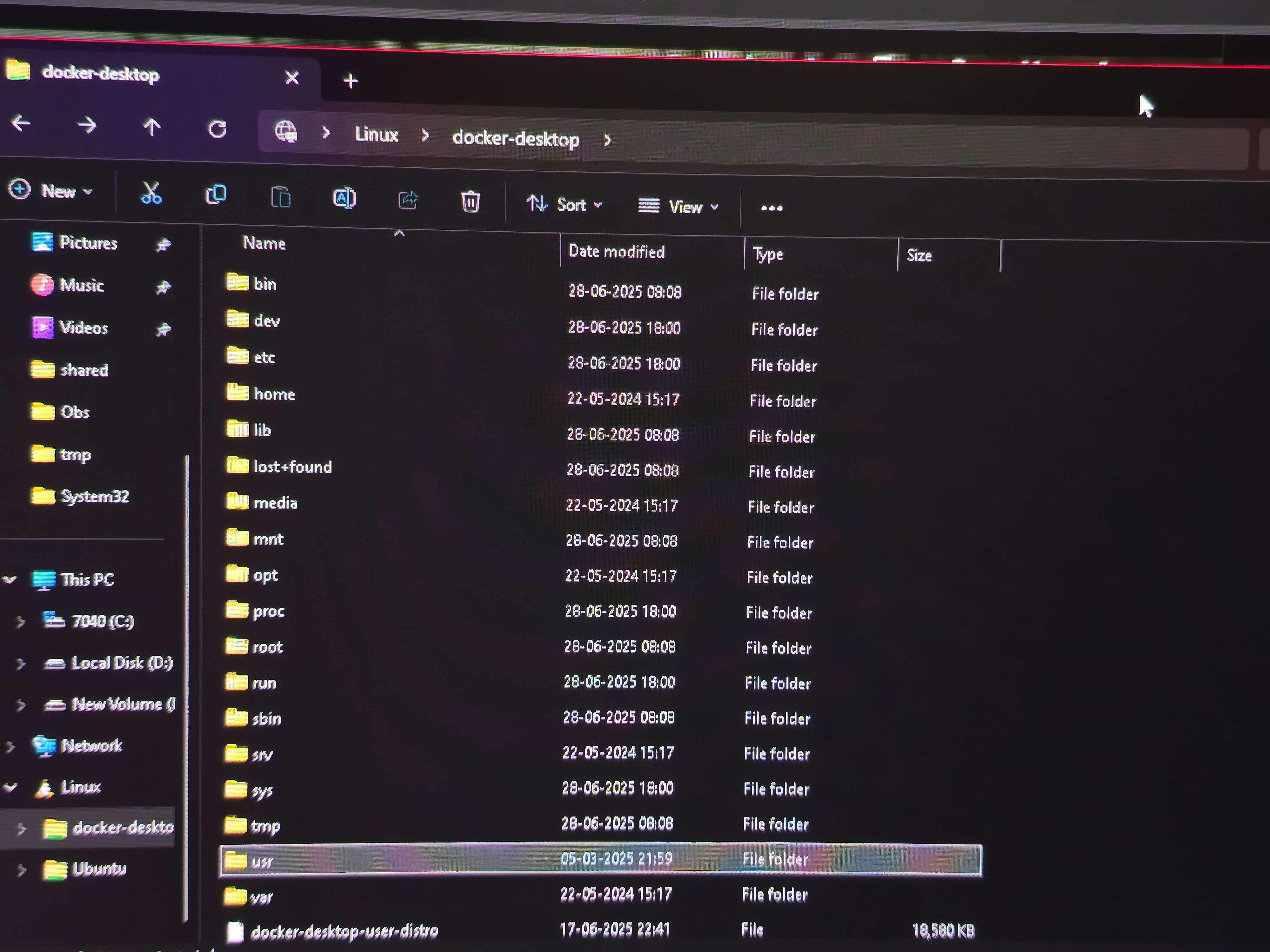1270x952 pixels.
Task: Navigate back with left arrow
Action: 21,123
